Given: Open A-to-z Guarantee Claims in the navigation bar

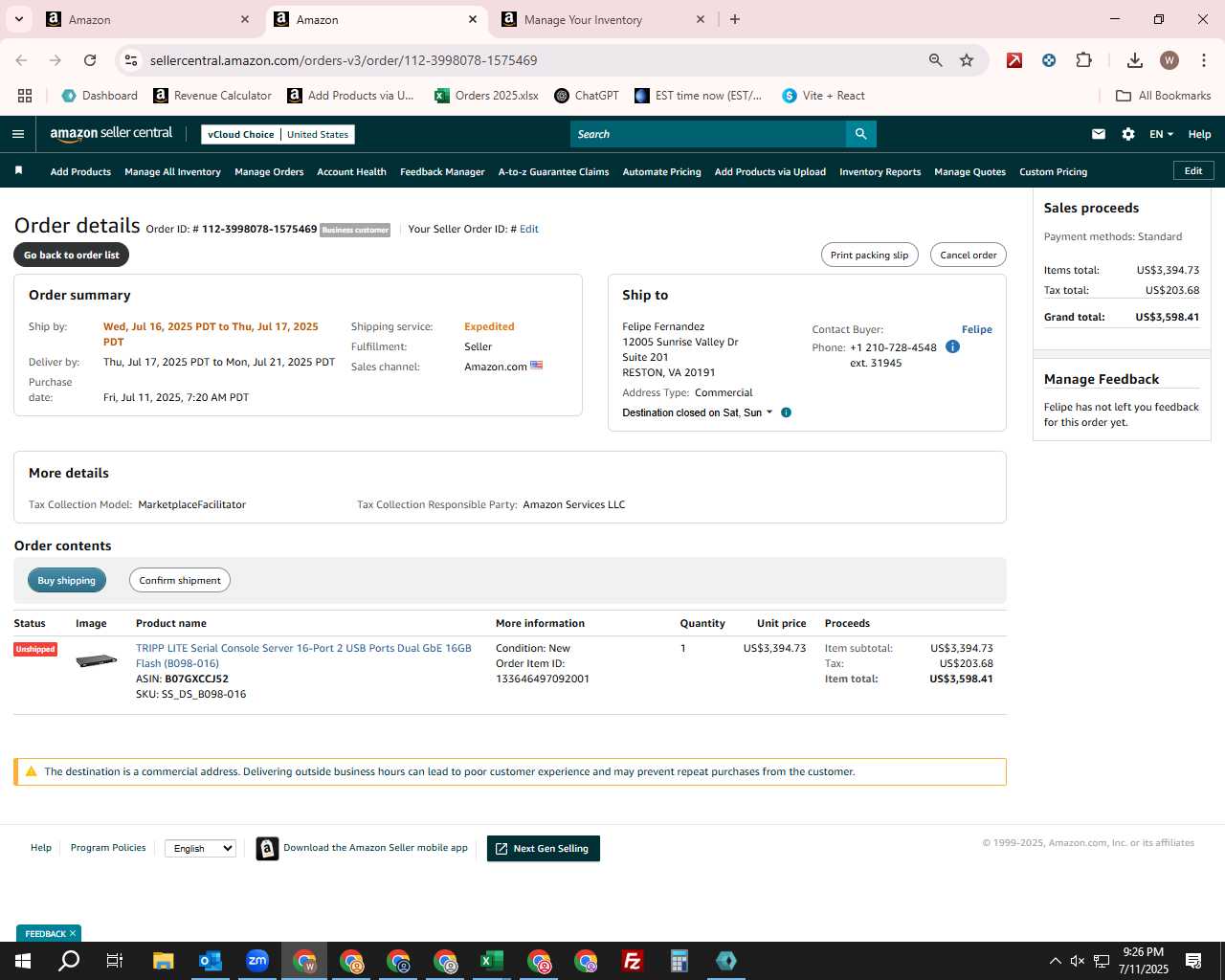Looking at the screenshot, I should (x=553, y=172).
